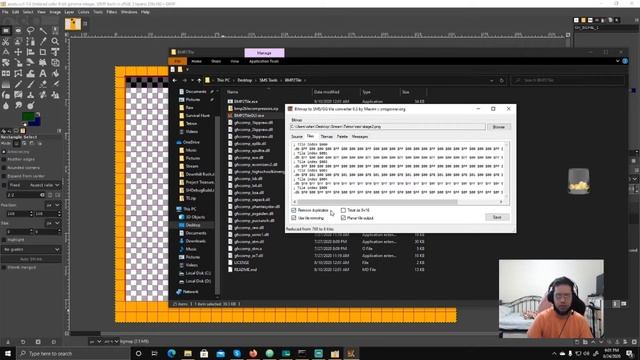Open GIMP Filters menu
640x360 pixels.
[111, 12]
